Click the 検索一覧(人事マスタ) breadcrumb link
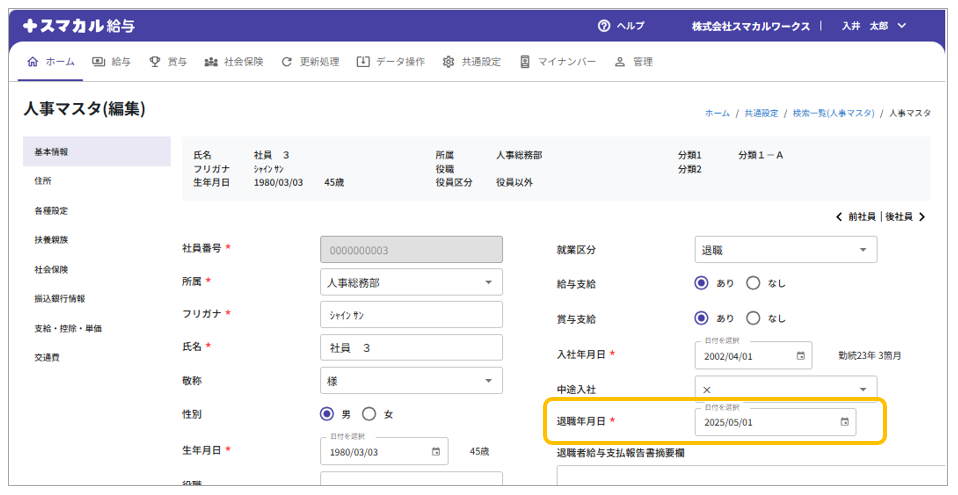 [833, 114]
